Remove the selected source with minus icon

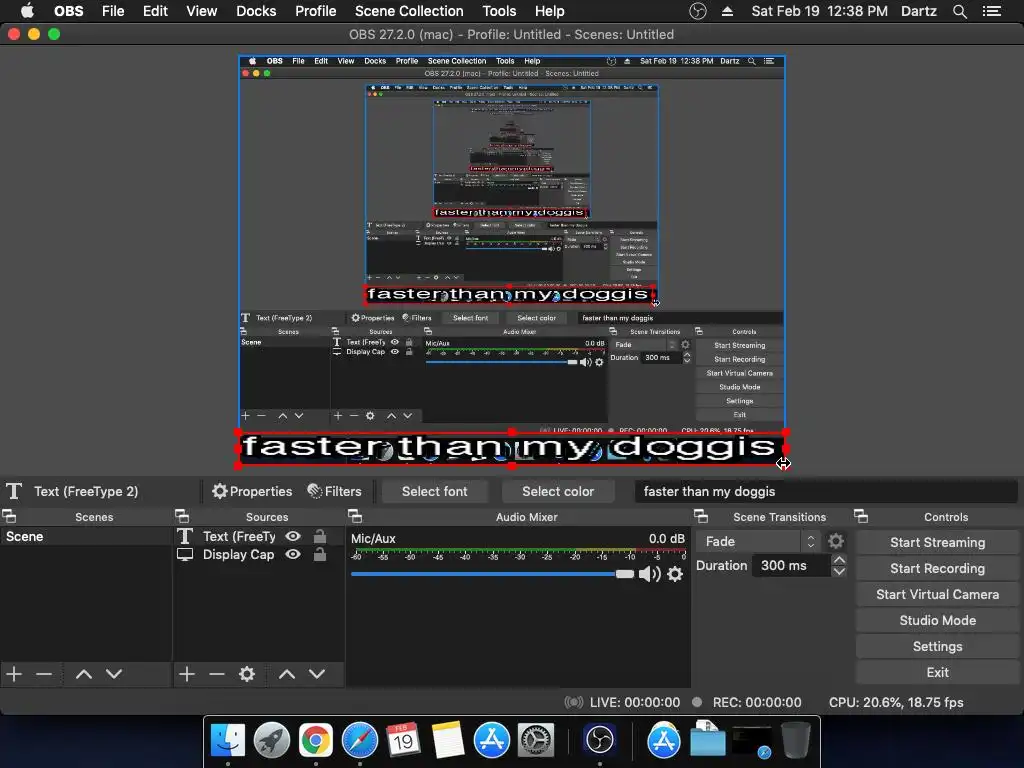[x=217, y=673]
